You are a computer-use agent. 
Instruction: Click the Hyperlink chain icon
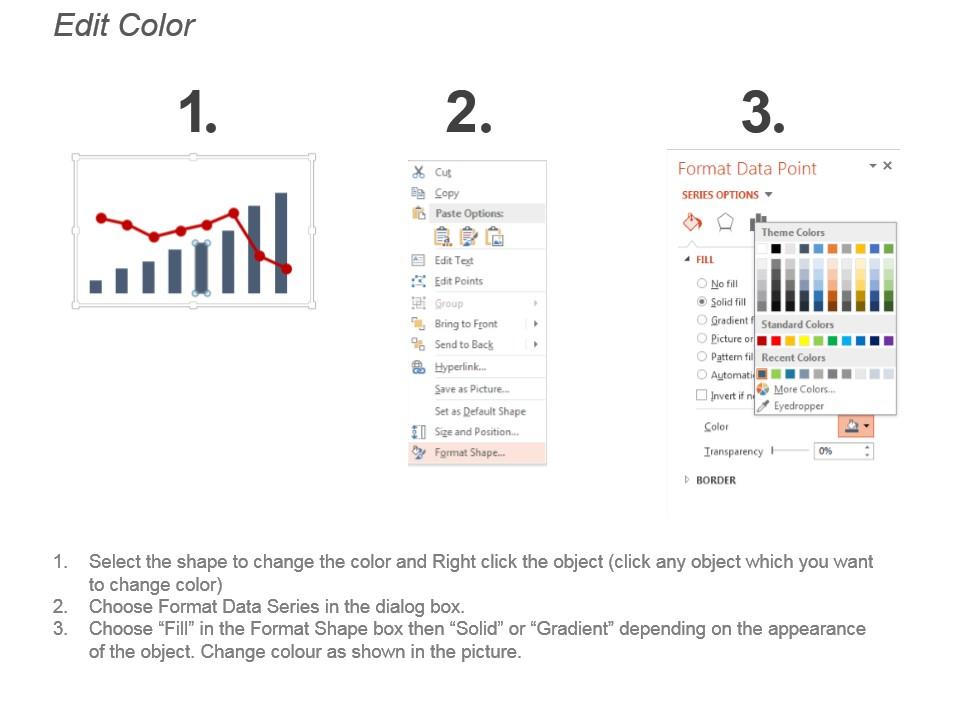point(419,367)
